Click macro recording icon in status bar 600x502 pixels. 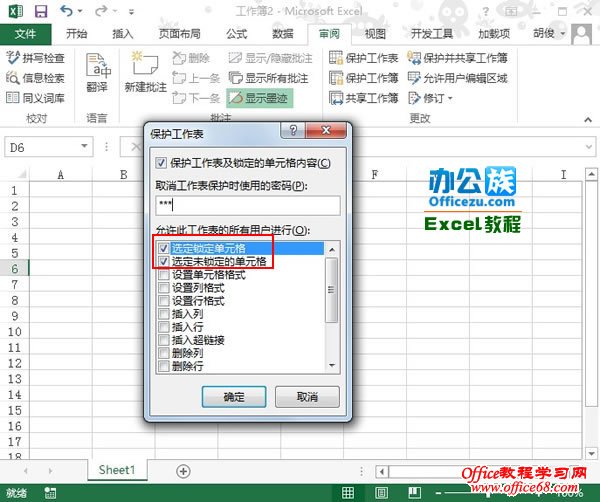[x=50, y=493]
